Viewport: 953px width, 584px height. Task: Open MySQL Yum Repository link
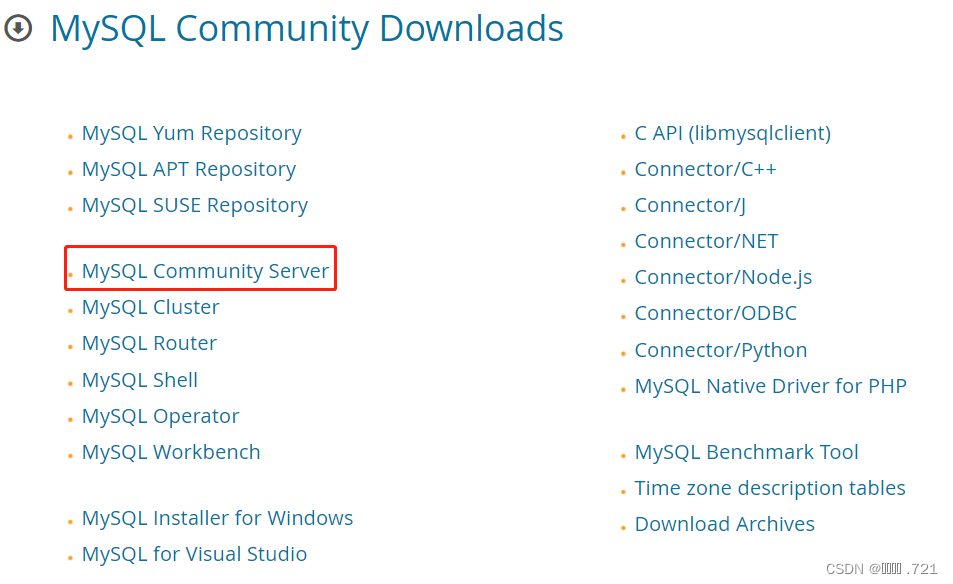[191, 133]
